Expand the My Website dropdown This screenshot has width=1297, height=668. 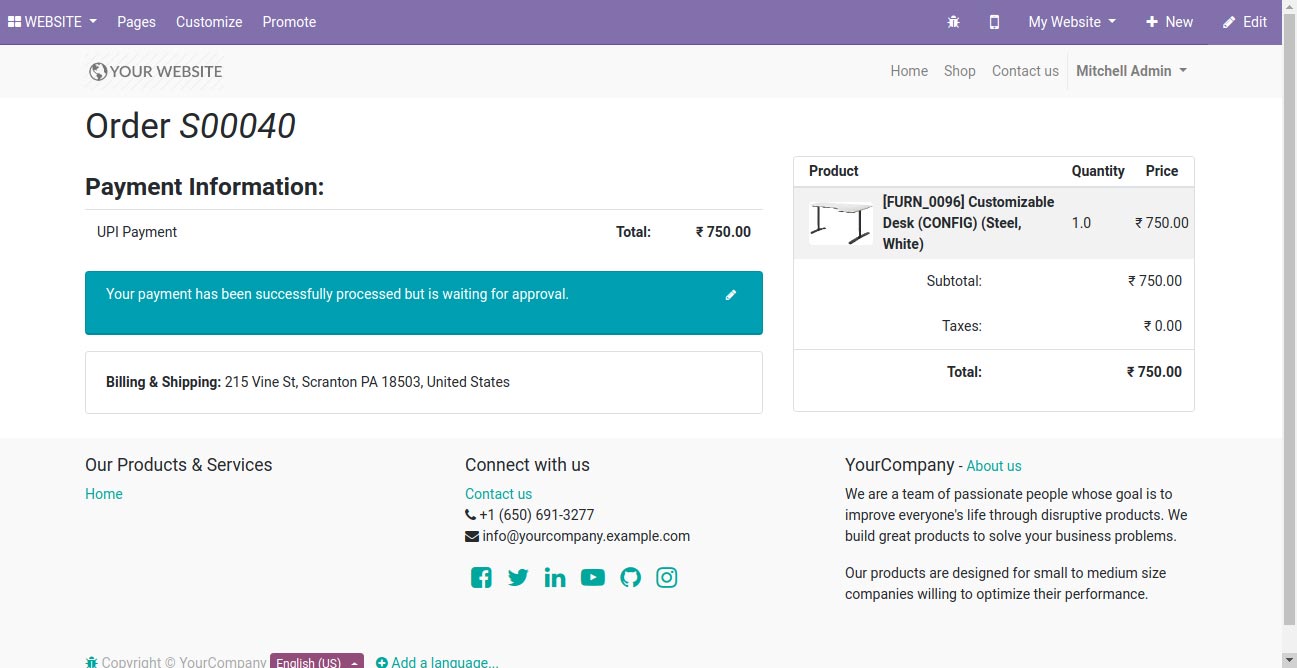pos(1072,22)
